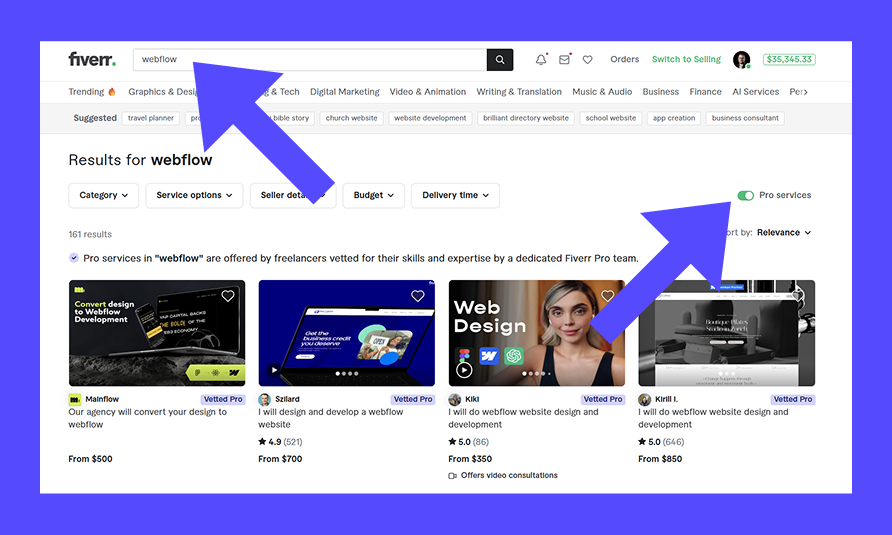892x535 pixels.
Task: Open the Sort by Relevance dropdown
Action: [784, 232]
